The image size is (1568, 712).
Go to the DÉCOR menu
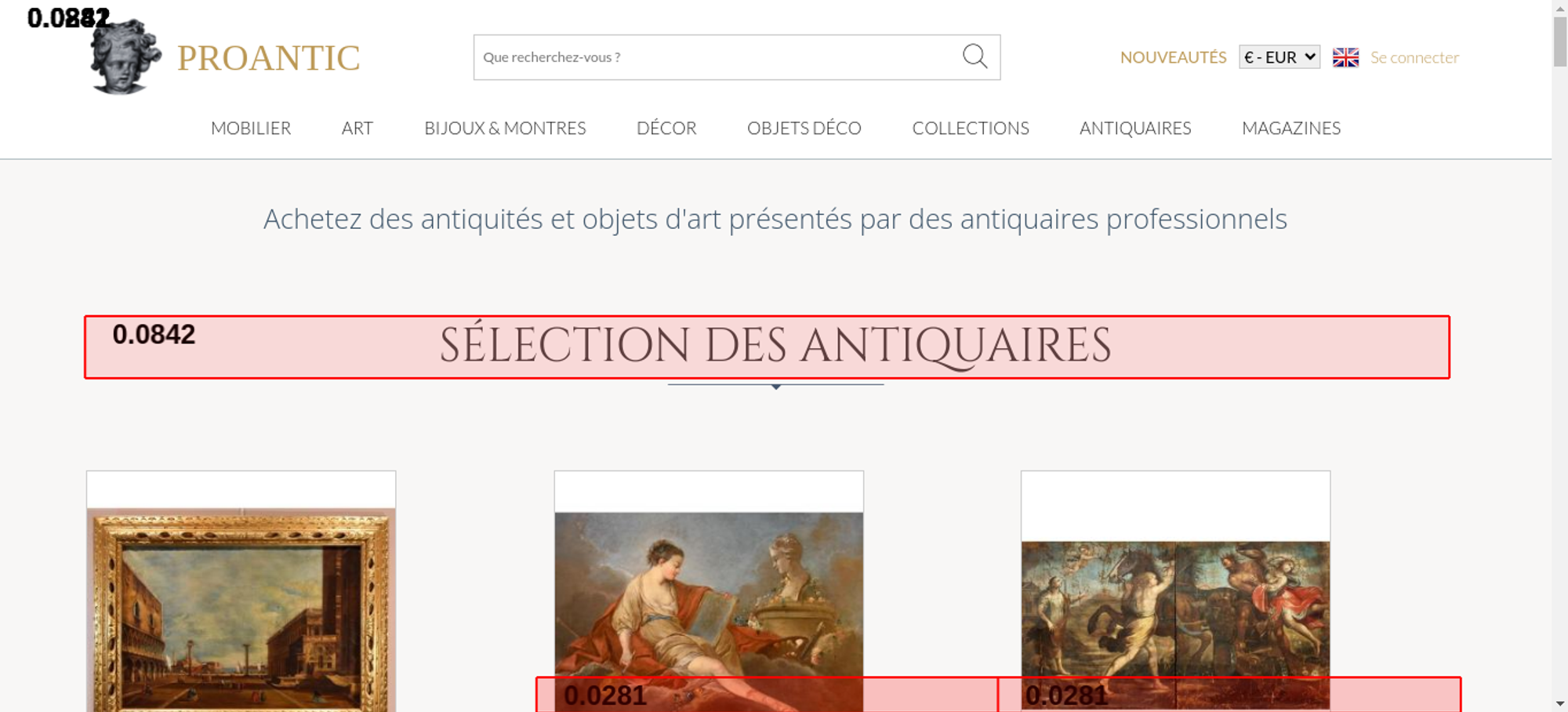(666, 128)
